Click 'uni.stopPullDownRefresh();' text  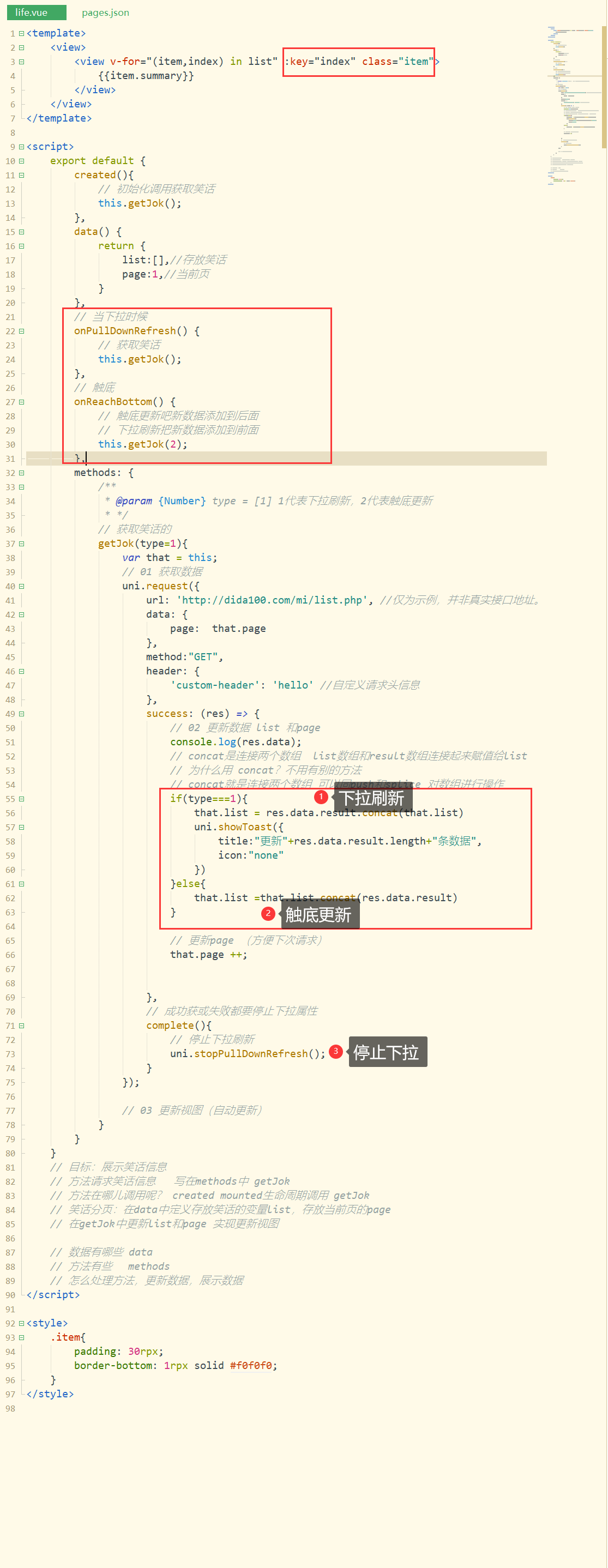[x=248, y=1054]
